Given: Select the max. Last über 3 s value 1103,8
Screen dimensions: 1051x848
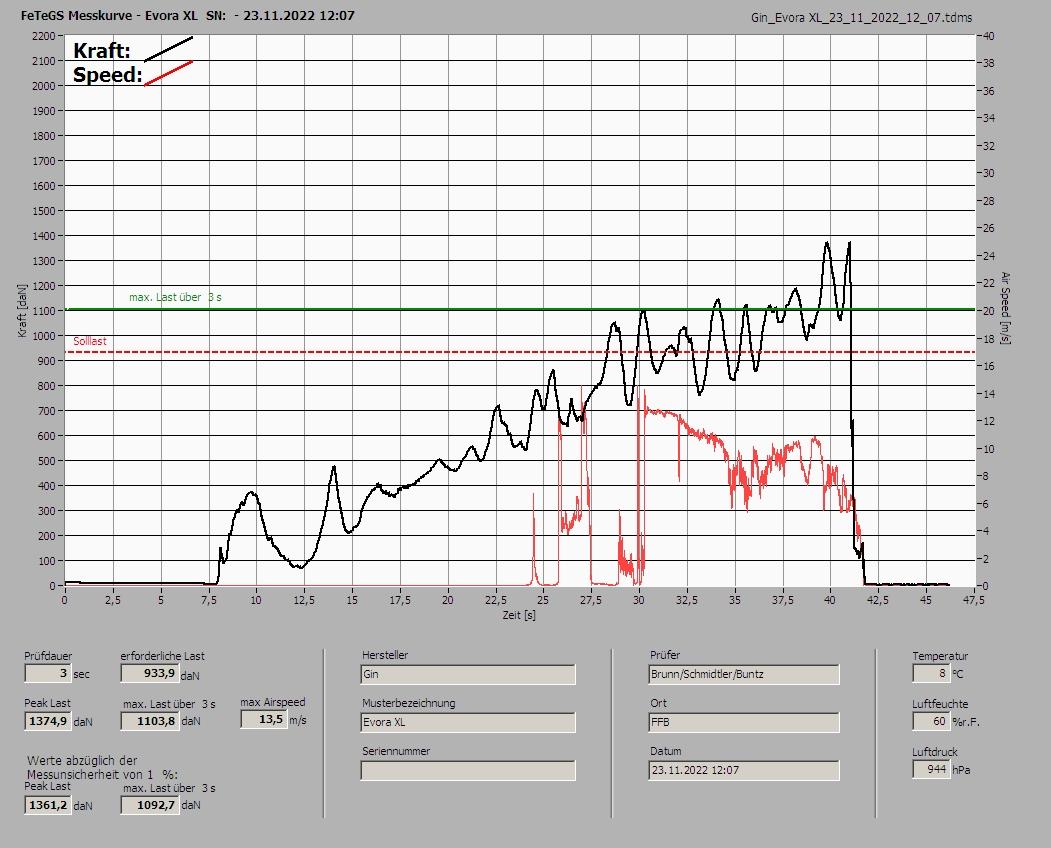Looking at the screenshot, I should pyautogui.click(x=149, y=721).
